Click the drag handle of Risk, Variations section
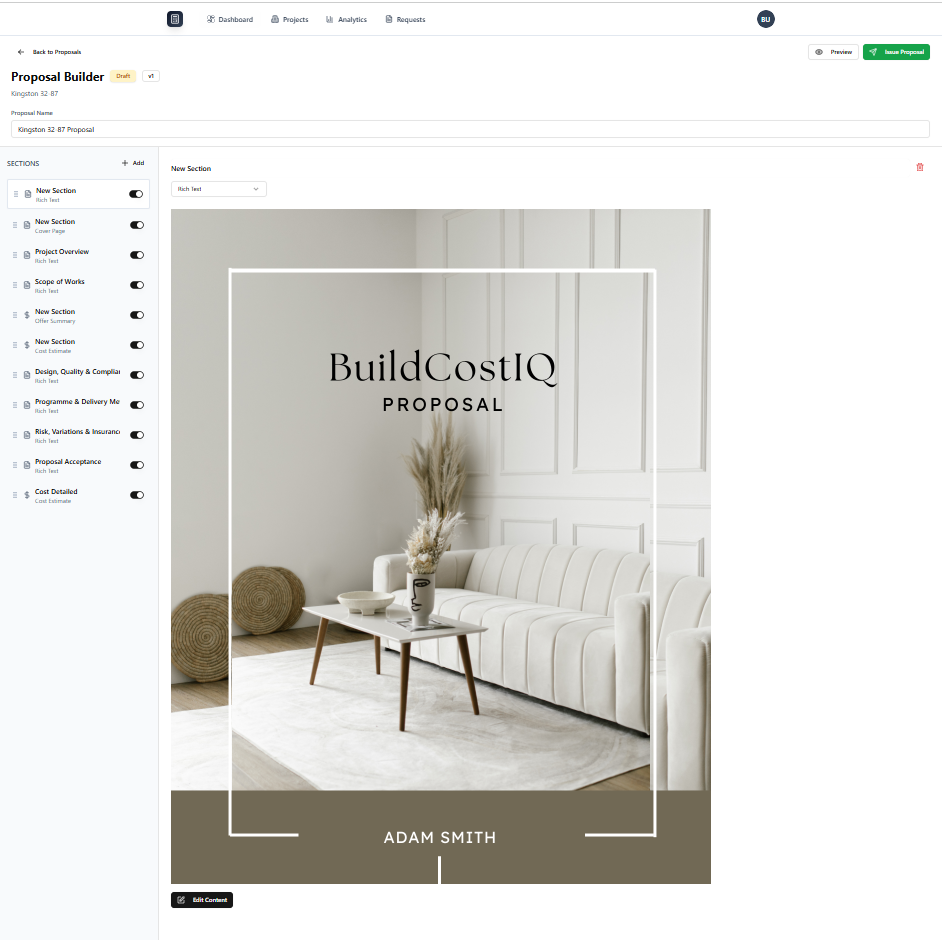 (15, 435)
